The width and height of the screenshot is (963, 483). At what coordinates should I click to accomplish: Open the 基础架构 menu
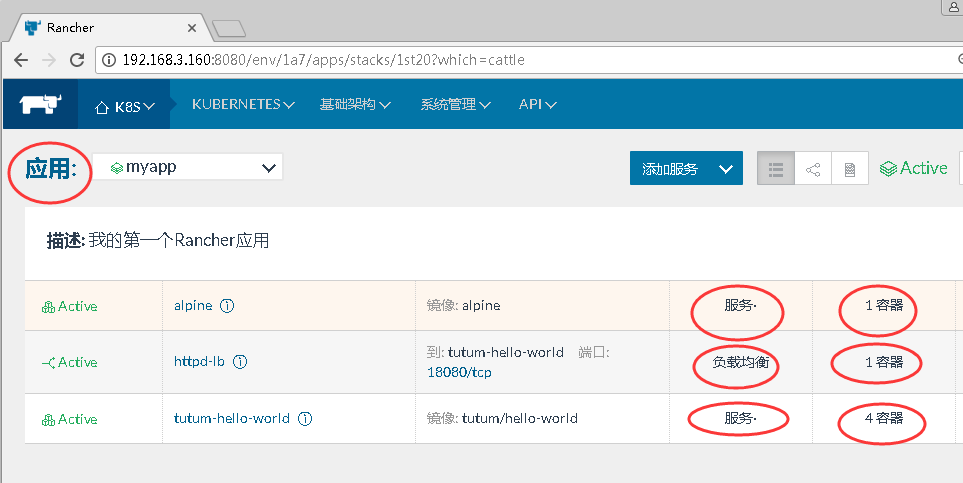[x=355, y=104]
